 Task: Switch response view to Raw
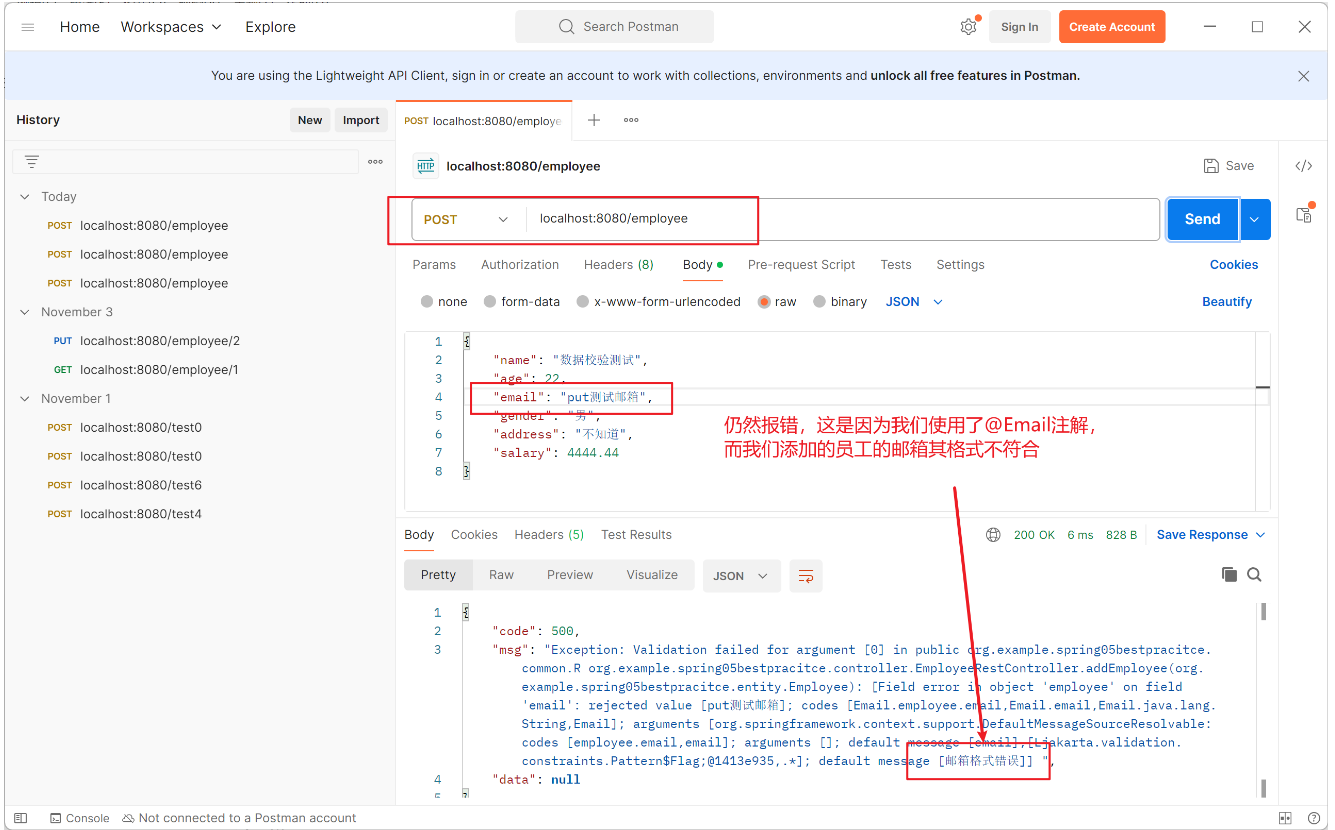tap(501, 575)
